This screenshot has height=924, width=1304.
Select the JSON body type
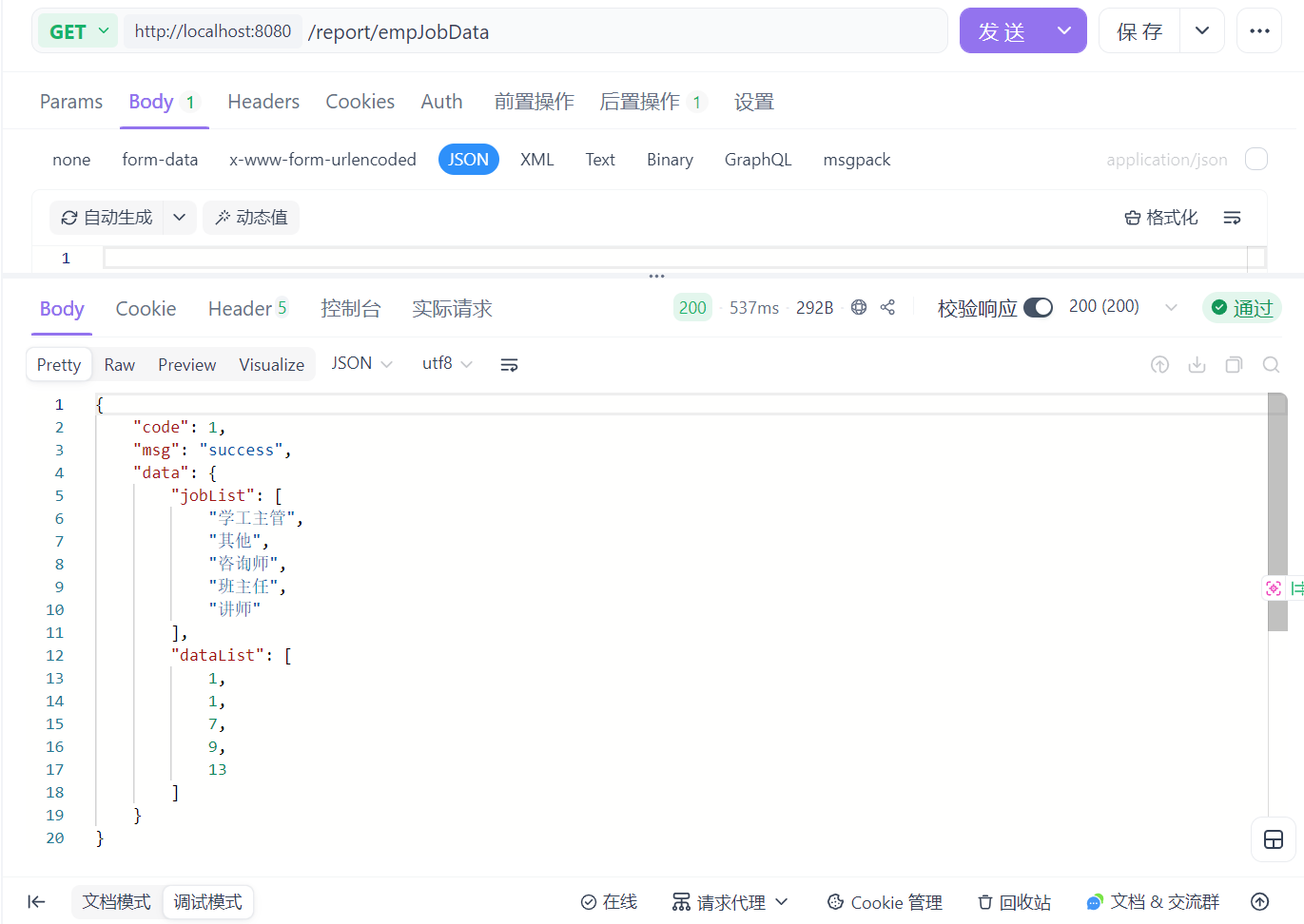tap(468, 160)
